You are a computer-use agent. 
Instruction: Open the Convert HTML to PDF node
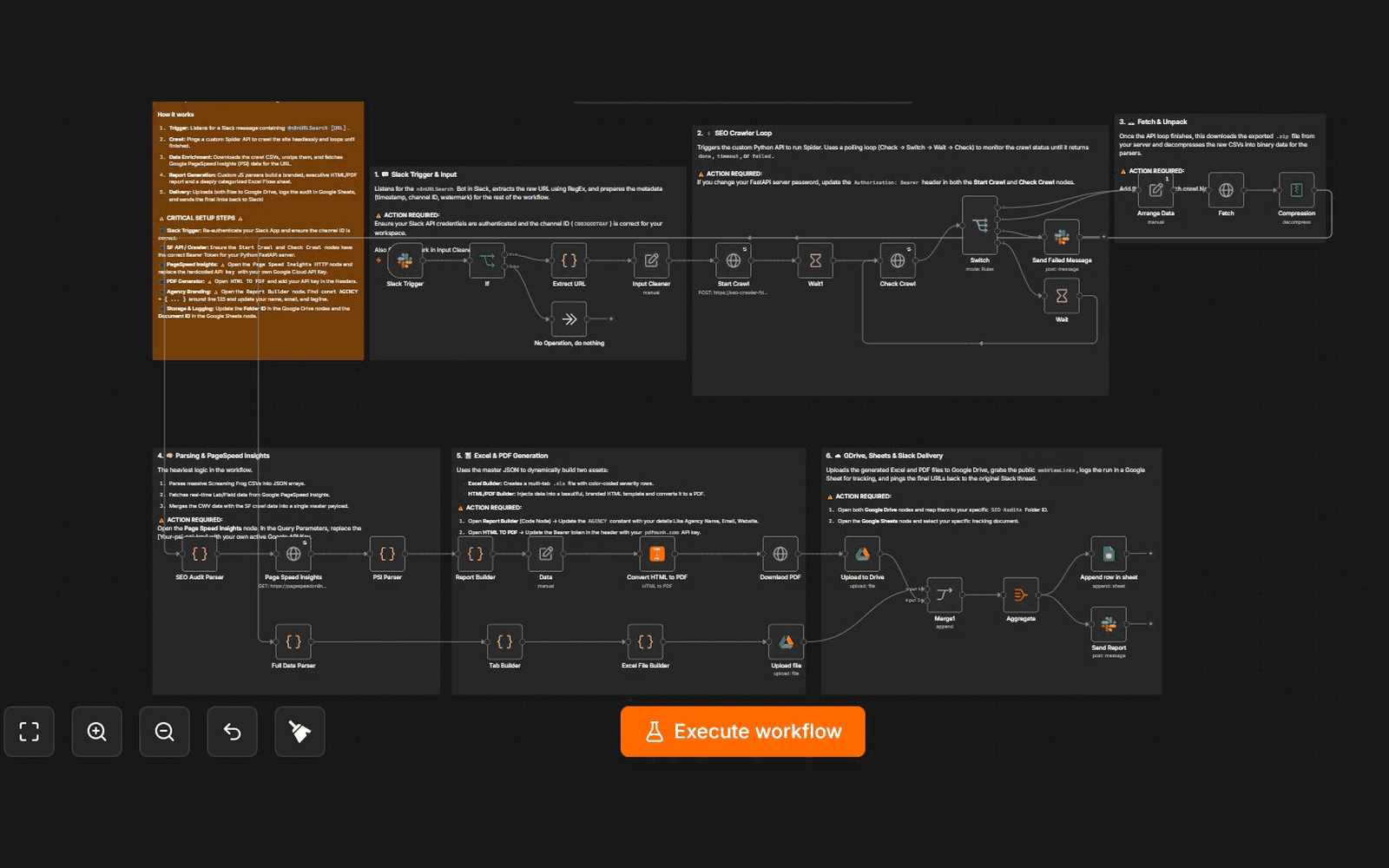tap(657, 554)
